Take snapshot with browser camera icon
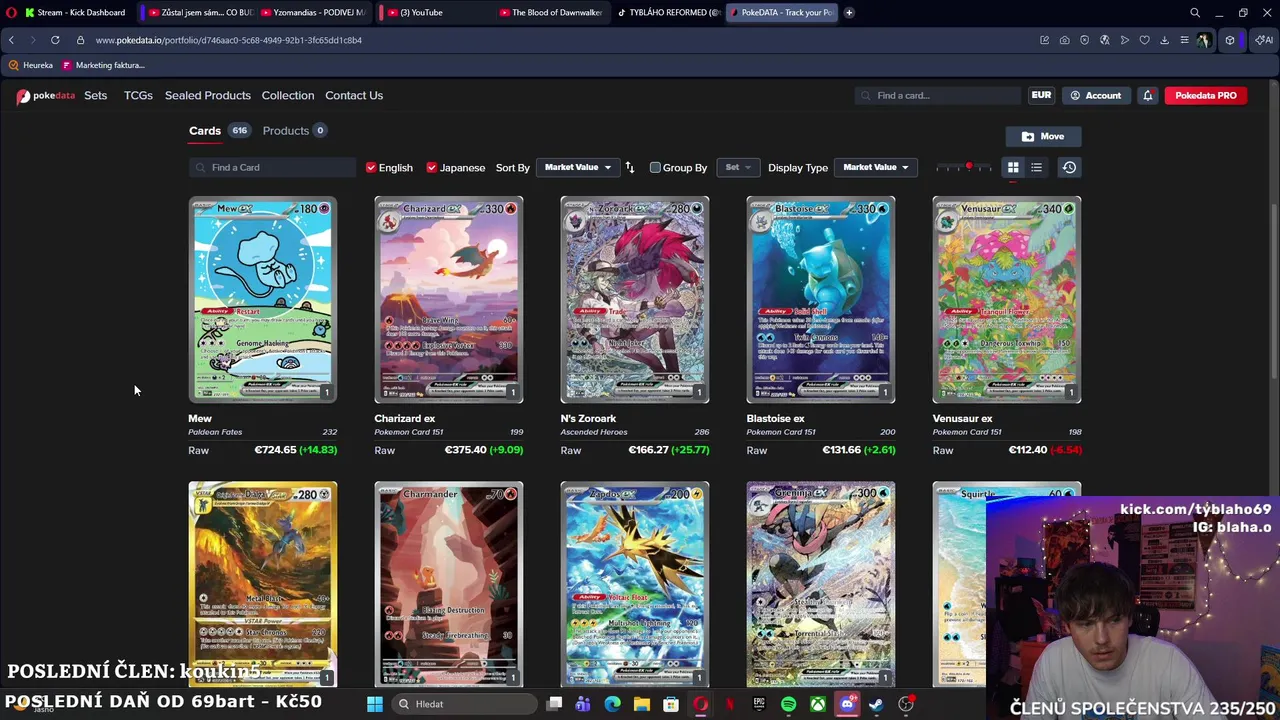This screenshot has width=1280, height=720. point(1064,40)
